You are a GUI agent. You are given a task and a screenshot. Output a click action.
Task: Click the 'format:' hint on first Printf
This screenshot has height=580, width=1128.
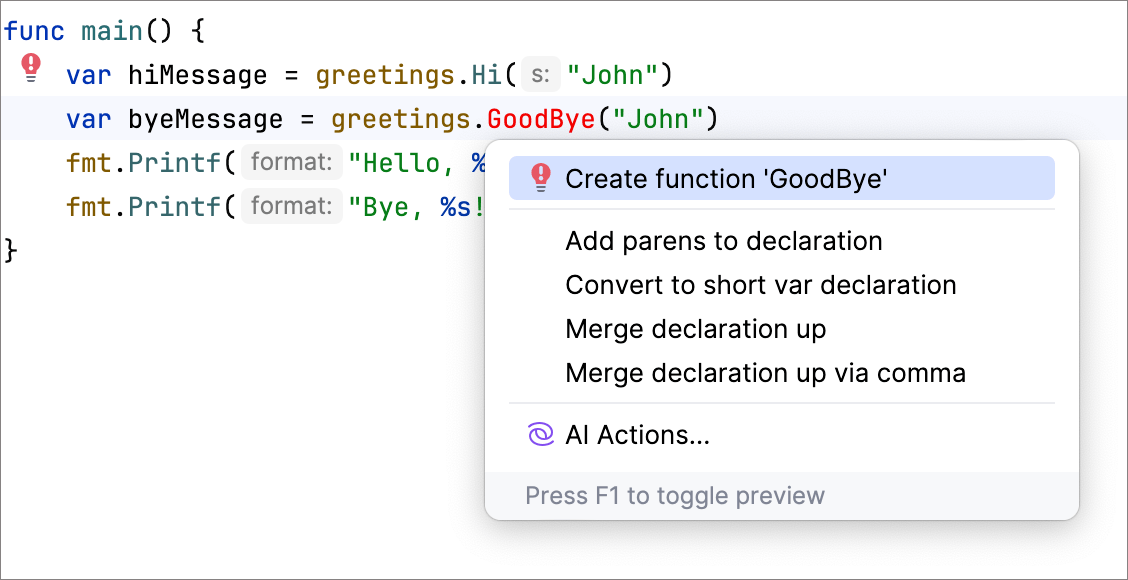(291, 162)
